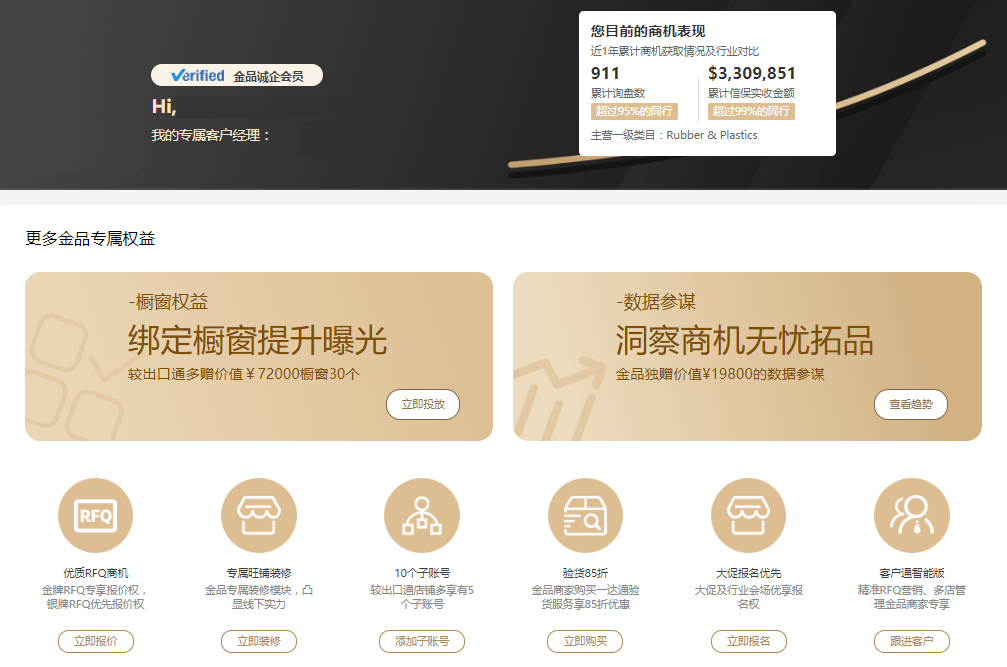
Task: Click the 专属旺铺装修 storefront icon
Action: pos(258,516)
